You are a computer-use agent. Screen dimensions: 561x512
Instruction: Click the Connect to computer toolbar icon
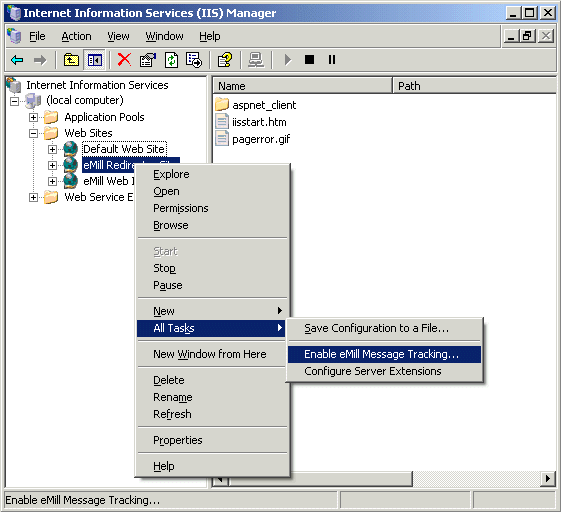click(256, 60)
